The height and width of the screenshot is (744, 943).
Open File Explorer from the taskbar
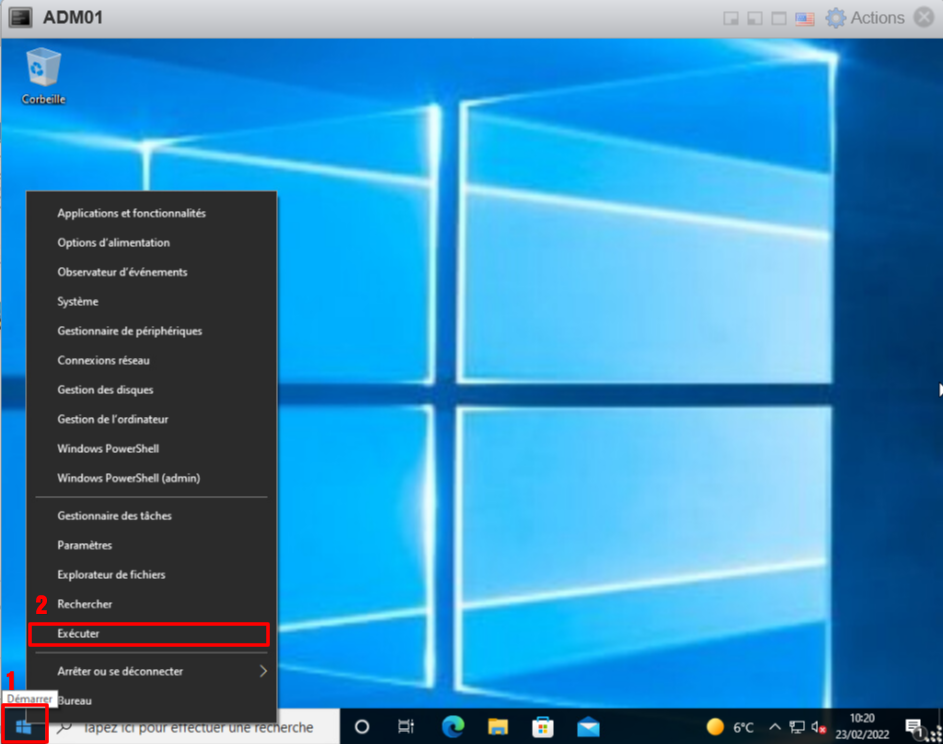click(499, 727)
